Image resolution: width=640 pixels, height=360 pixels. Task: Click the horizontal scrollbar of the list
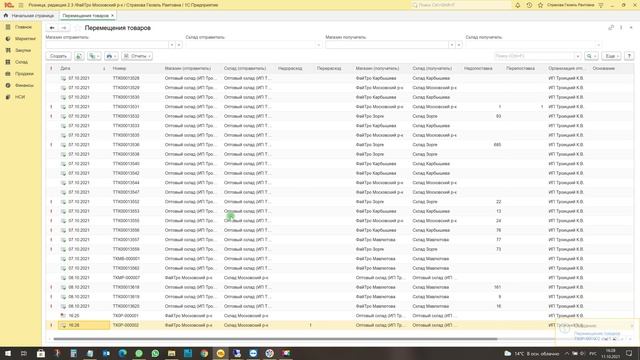(x=276, y=339)
